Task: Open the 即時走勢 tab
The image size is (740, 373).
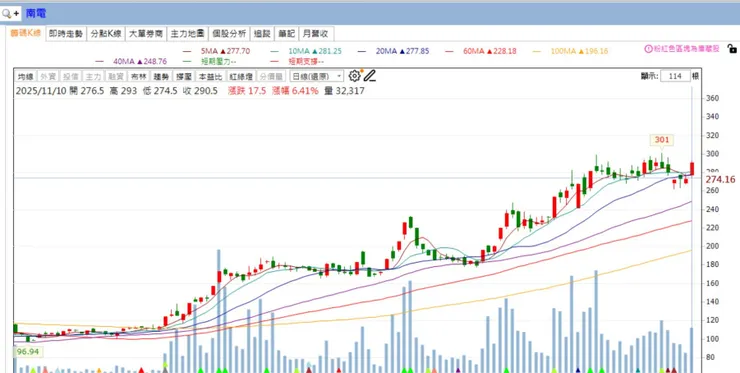Action: pos(66,34)
